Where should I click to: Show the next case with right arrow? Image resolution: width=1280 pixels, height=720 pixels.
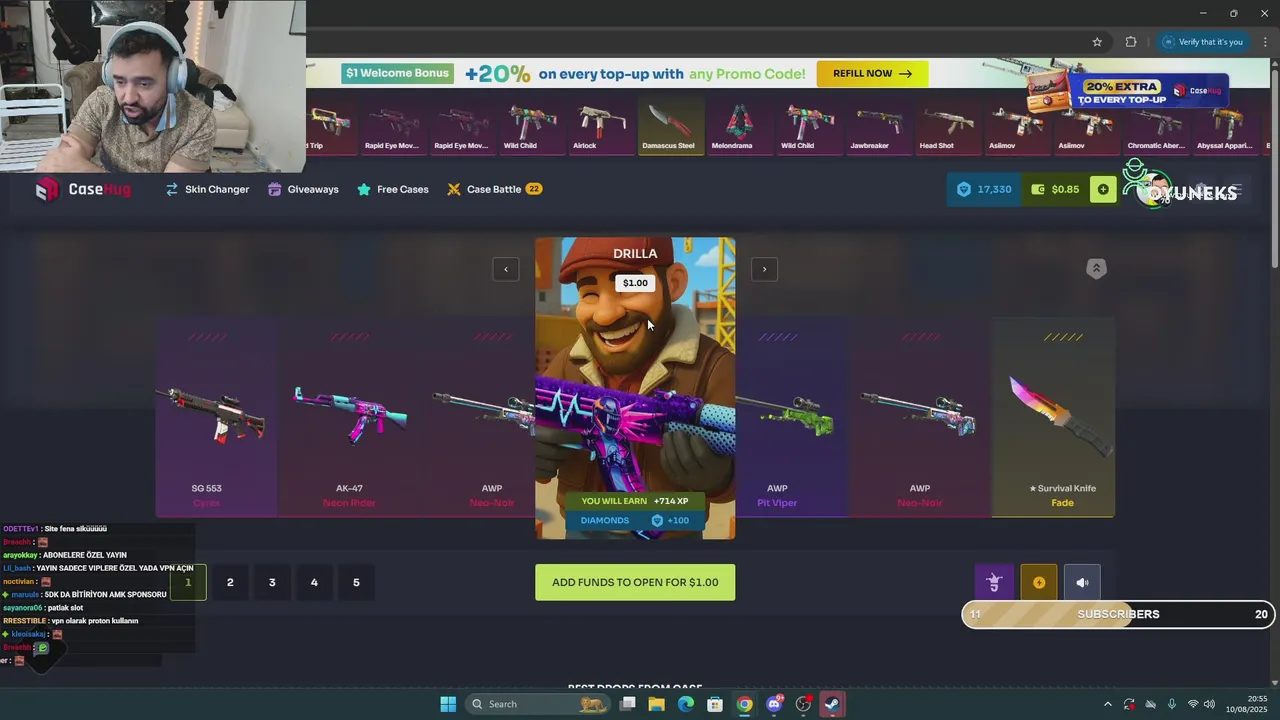(x=764, y=269)
